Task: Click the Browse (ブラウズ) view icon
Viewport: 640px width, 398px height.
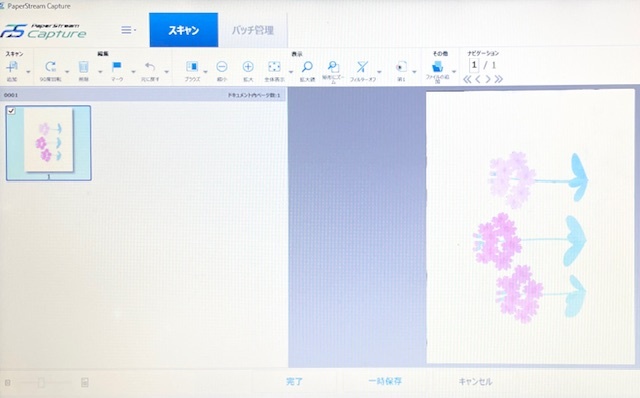Action: click(192, 67)
